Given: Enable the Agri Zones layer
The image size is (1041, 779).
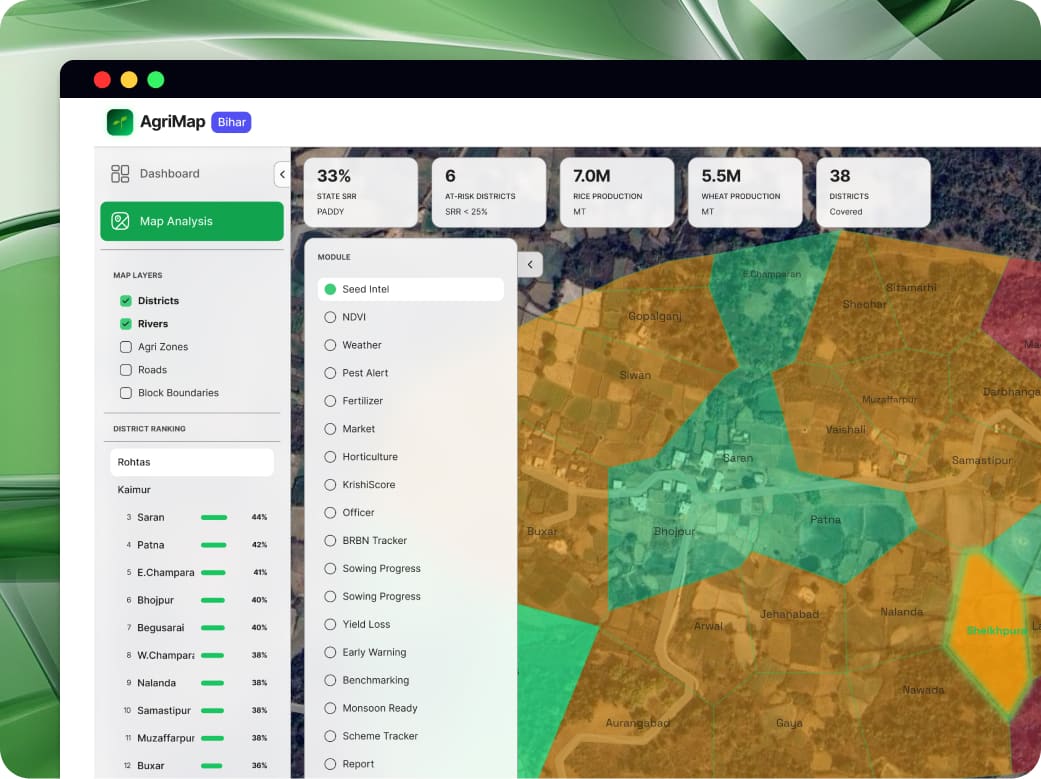Looking at the screenshot, I should pyautogui.click(x=125, y=347).
